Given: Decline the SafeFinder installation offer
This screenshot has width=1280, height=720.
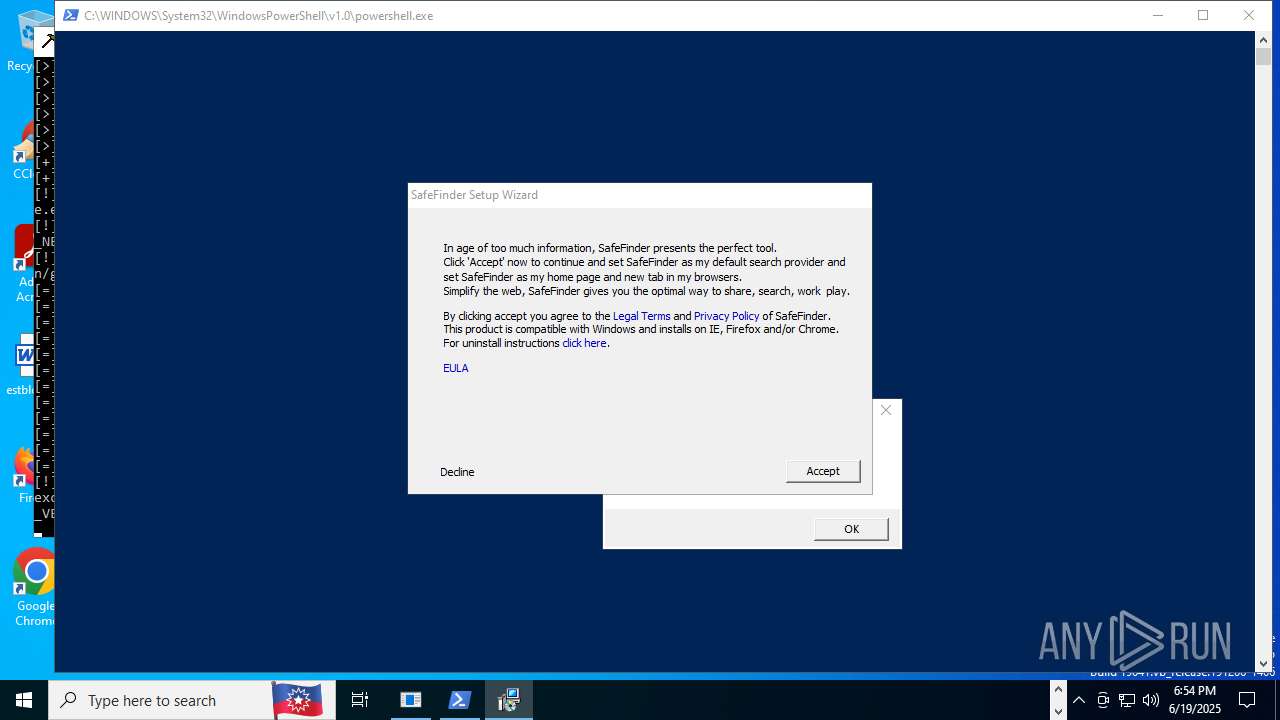Looking at the screenshot, I should tap(457, 472).
